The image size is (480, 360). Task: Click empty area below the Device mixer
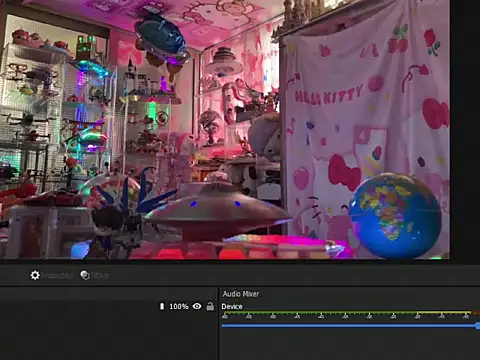click(349, 346)
